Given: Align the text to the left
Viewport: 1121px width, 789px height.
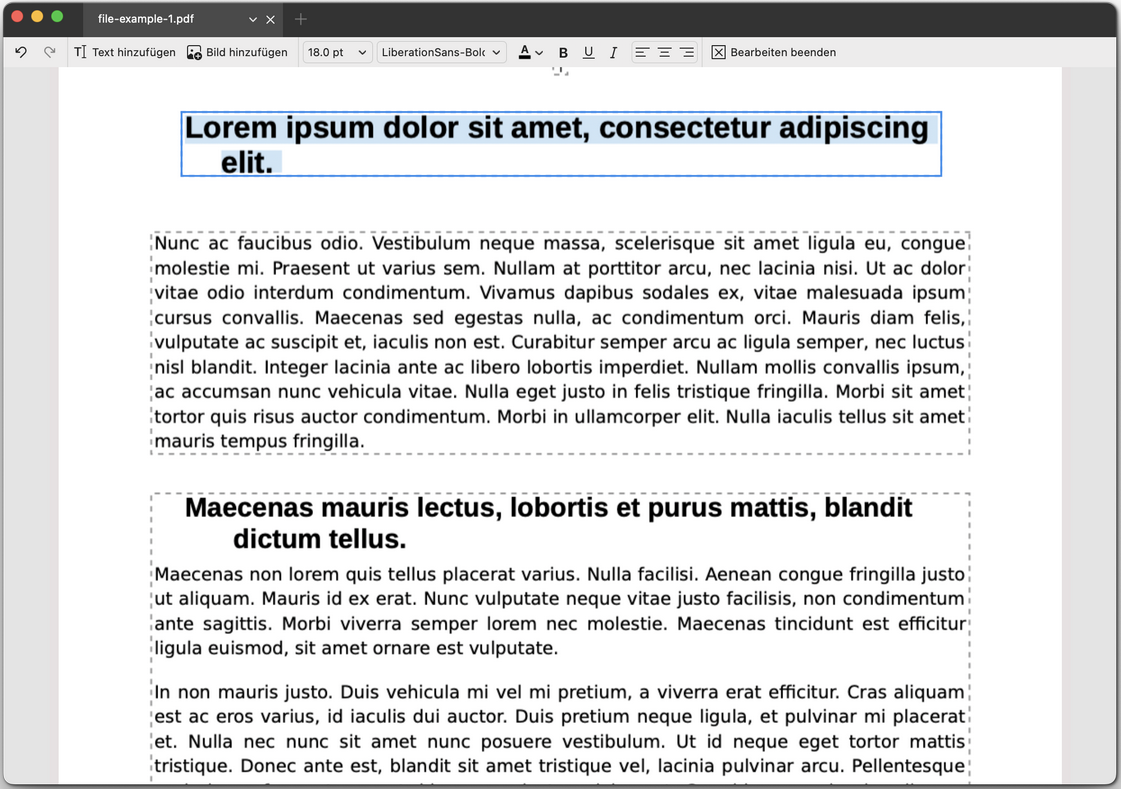Looking at the screenshot, I should (x=641, y=52).
